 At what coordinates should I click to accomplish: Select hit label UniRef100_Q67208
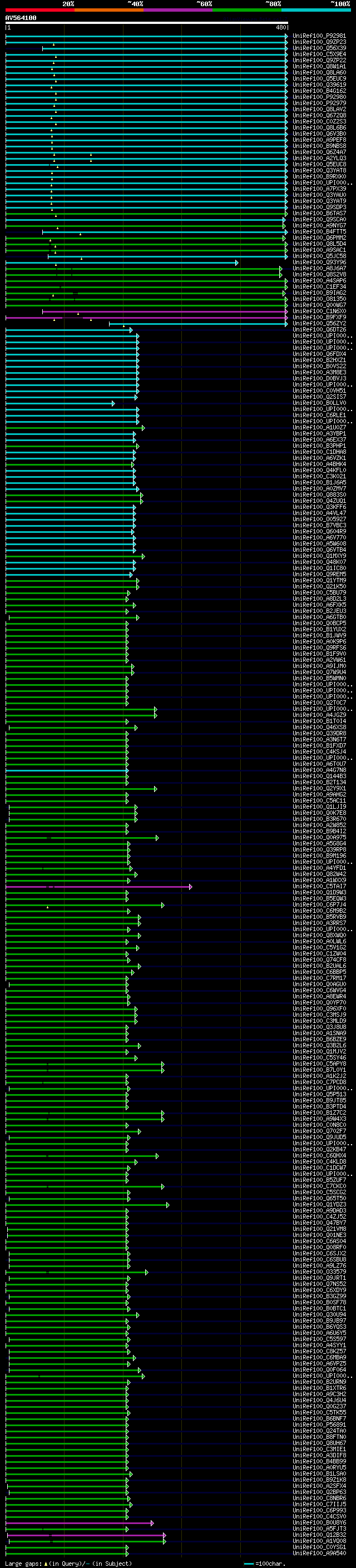319,115
